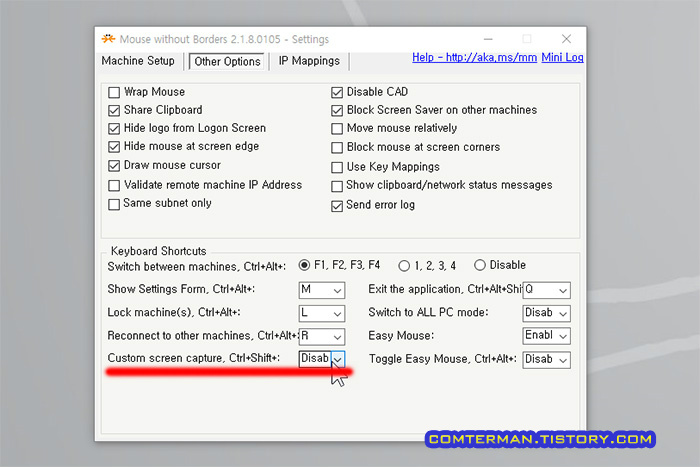
Task: Click the 'Easy Mouse:' label
Action: pos(401,336)
